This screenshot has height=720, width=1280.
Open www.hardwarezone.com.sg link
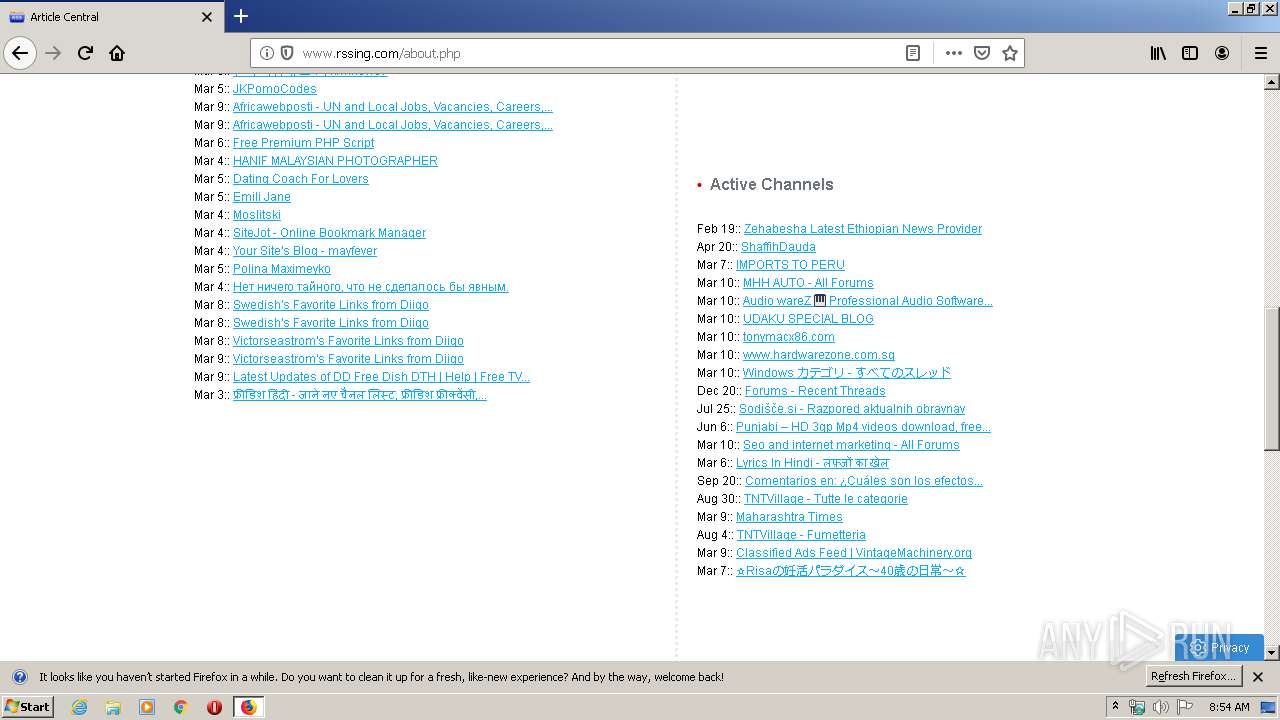coord(818,355)
